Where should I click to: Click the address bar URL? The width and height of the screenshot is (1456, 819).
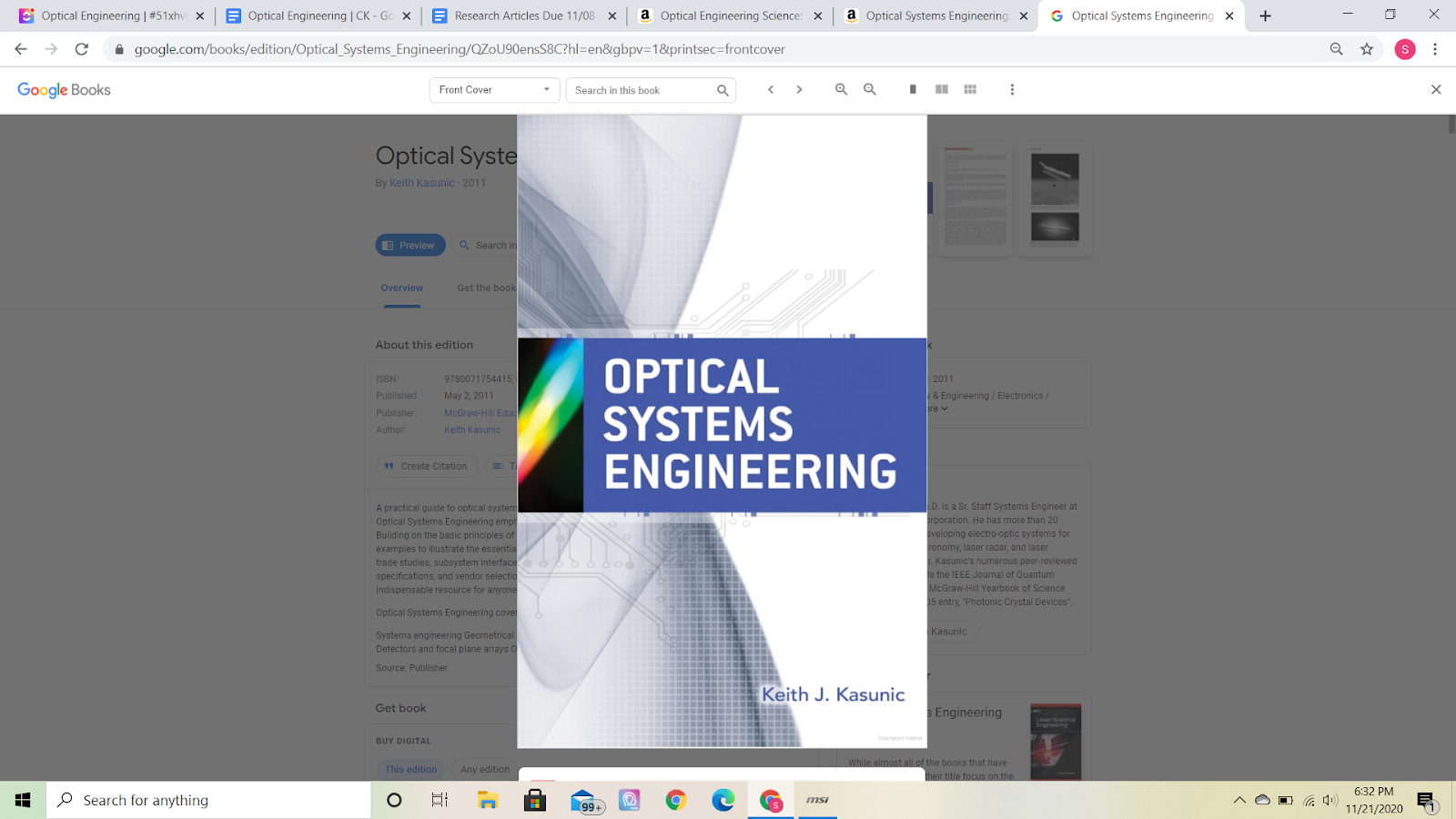[x=460, y=49]
